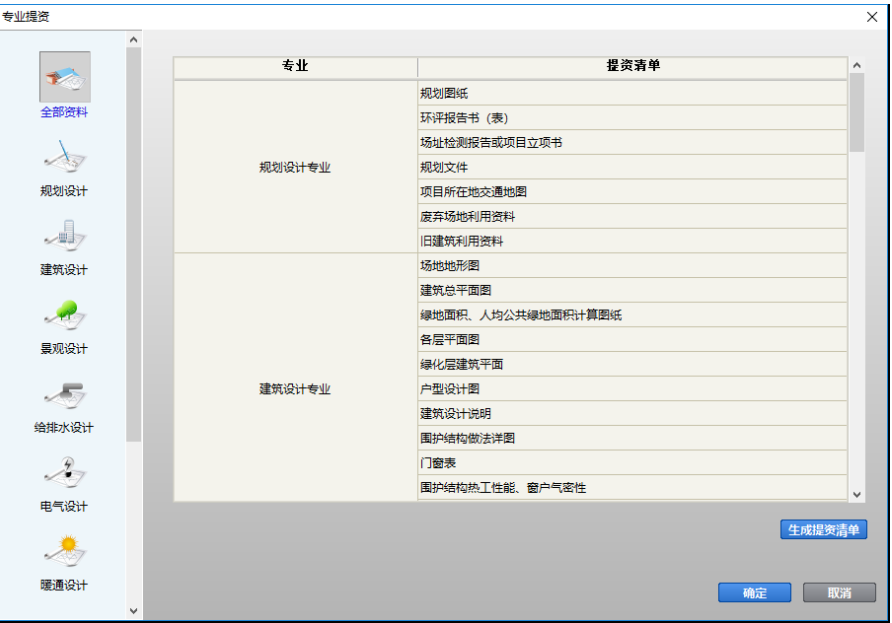Click the sidebar scroll up arrow
Screen dimensions: 892x623
click(133, 39)
